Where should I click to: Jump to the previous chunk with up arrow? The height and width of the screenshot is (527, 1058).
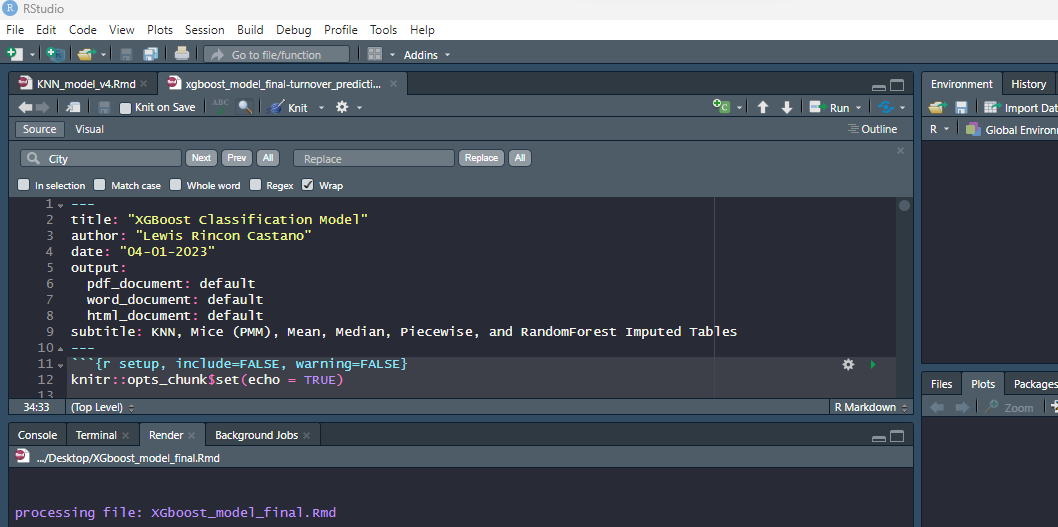(763, 107)
